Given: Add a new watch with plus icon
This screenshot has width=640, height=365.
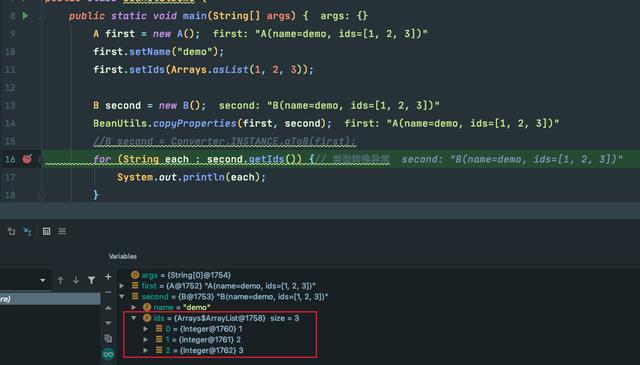Looking at the screenshot, I should [x=108, y=277].
